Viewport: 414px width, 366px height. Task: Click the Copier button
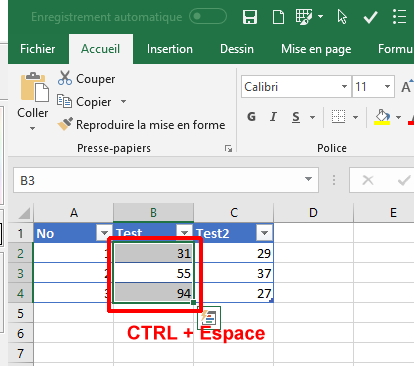(x=84, y=102)
